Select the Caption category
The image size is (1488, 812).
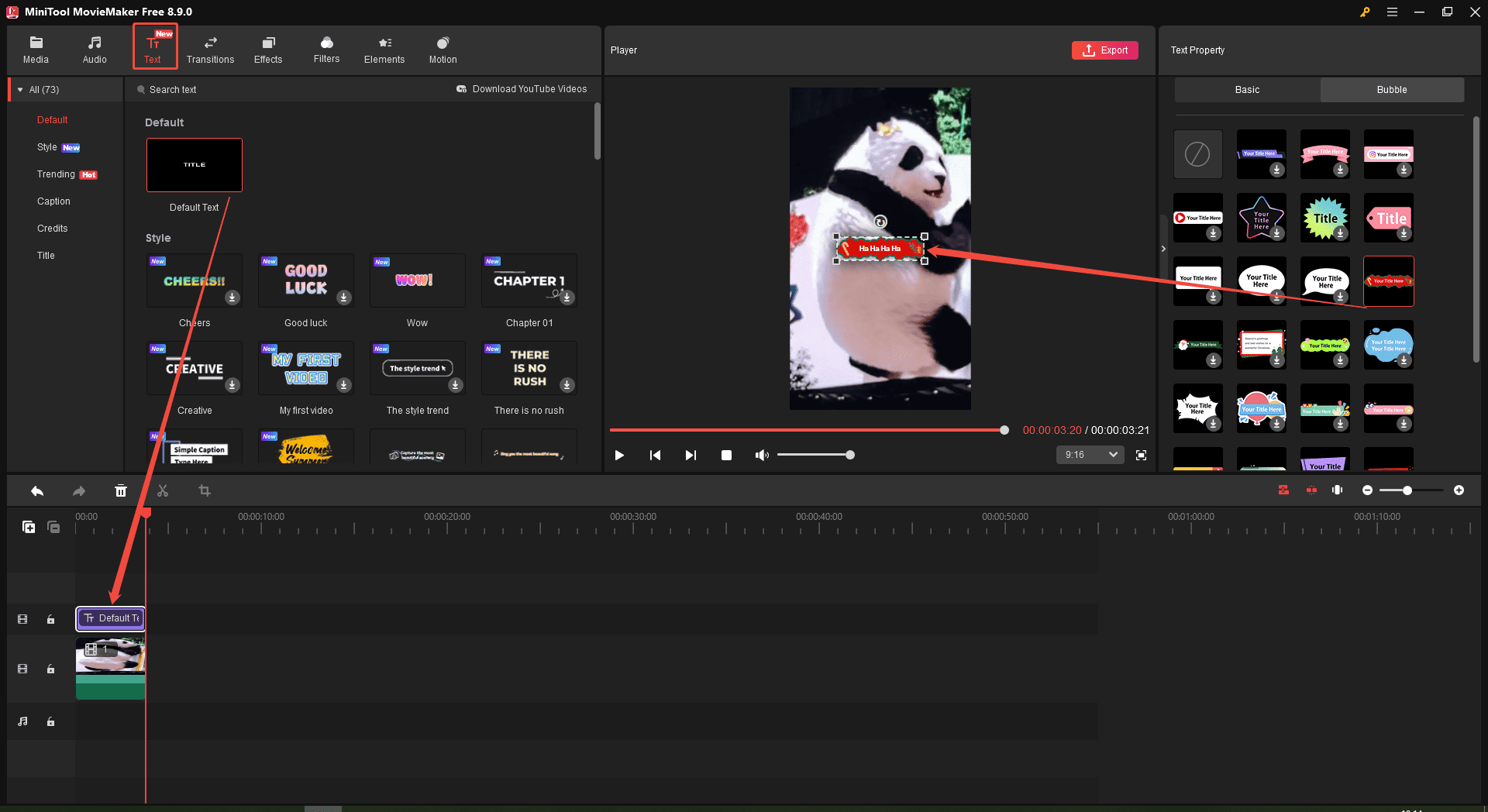point(53,201)
